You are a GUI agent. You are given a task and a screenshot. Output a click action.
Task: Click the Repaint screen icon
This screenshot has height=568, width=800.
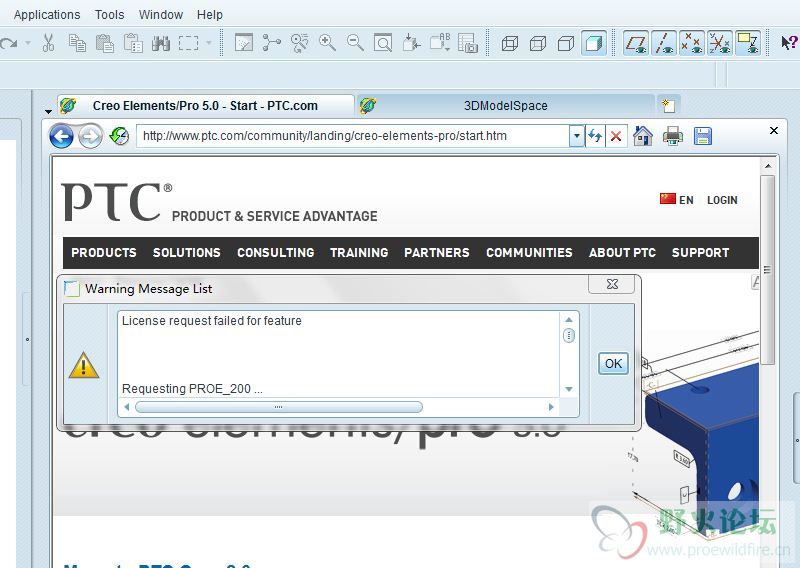[244, 43]
